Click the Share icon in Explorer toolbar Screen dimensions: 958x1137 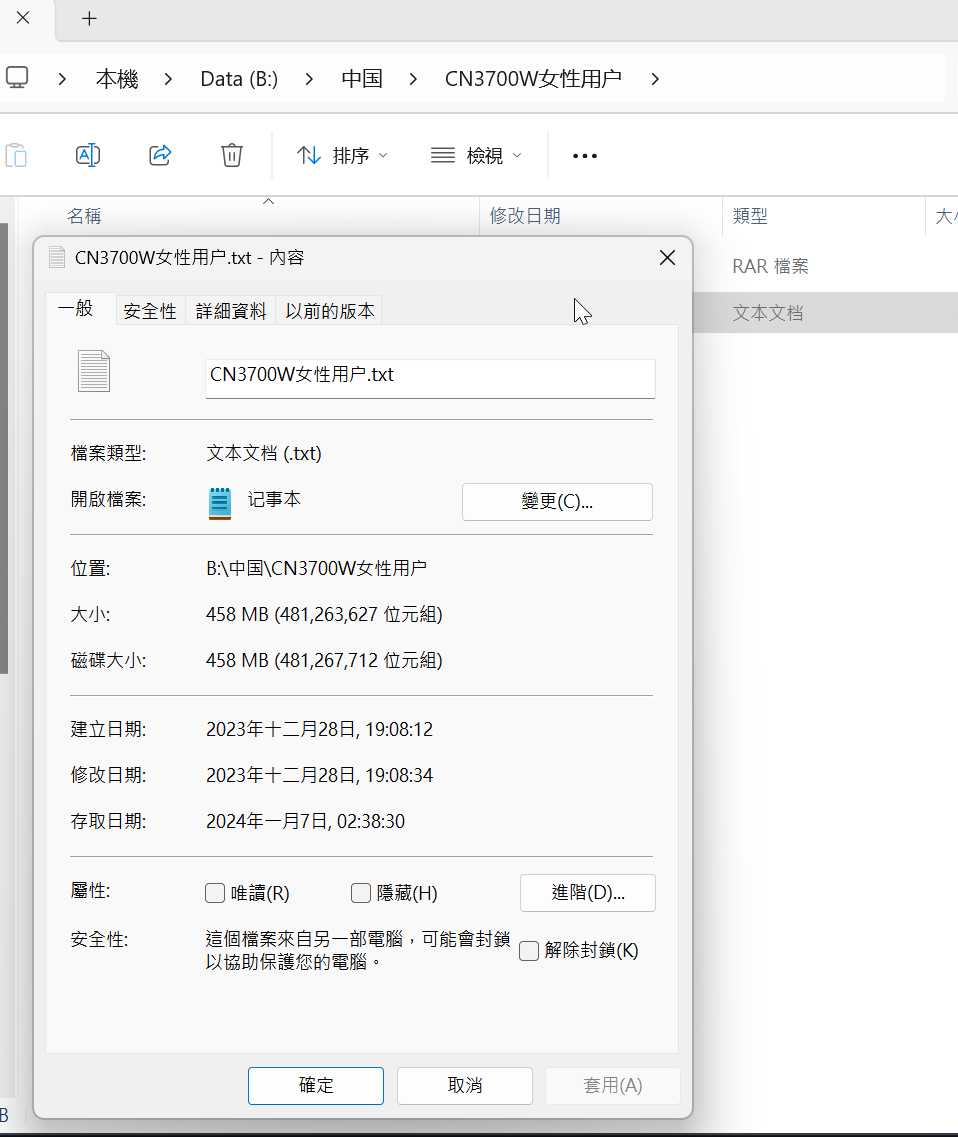tap(160, 155)
